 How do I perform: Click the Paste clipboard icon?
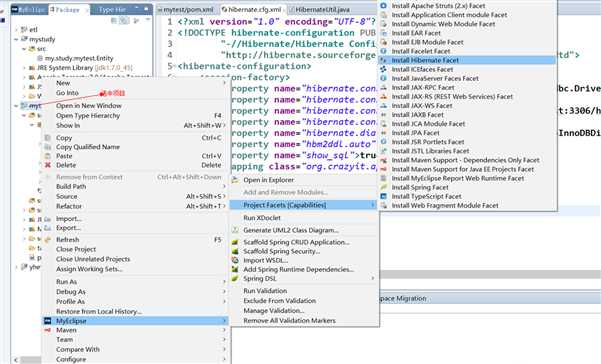coord(48,156)
